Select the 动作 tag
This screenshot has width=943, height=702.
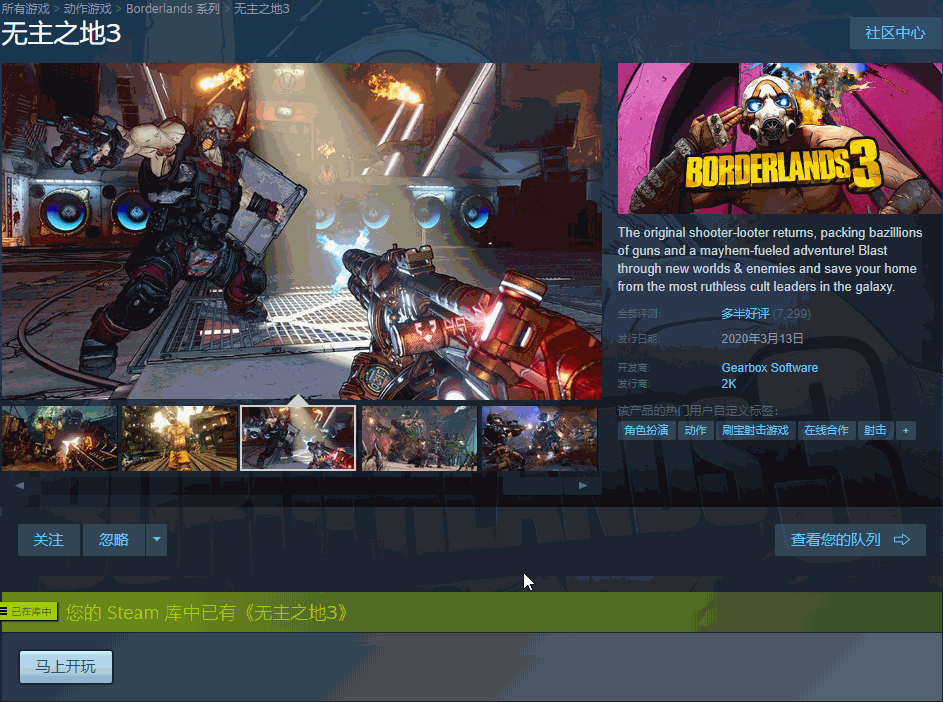[695, 430]
